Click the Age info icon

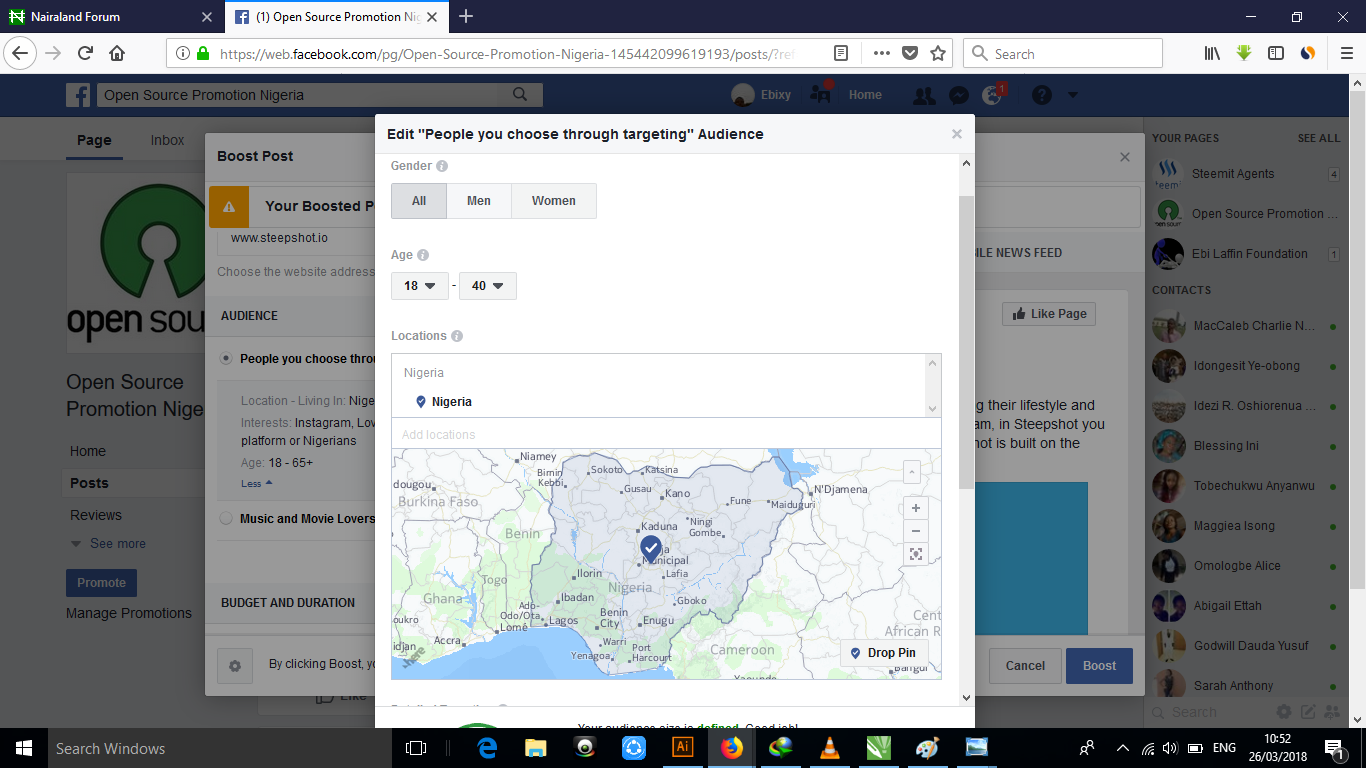pyautogui.click(x=423, y=255)
